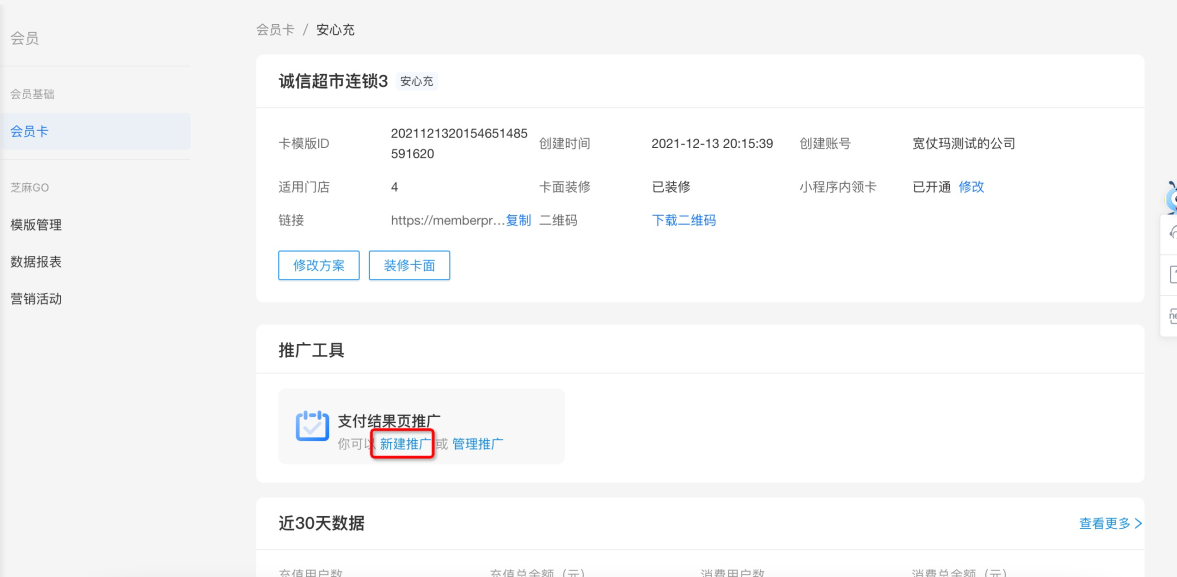Click the 安心充 tag beside the card name
This screenshot has height=577, width=1177.
pos(417,82)
